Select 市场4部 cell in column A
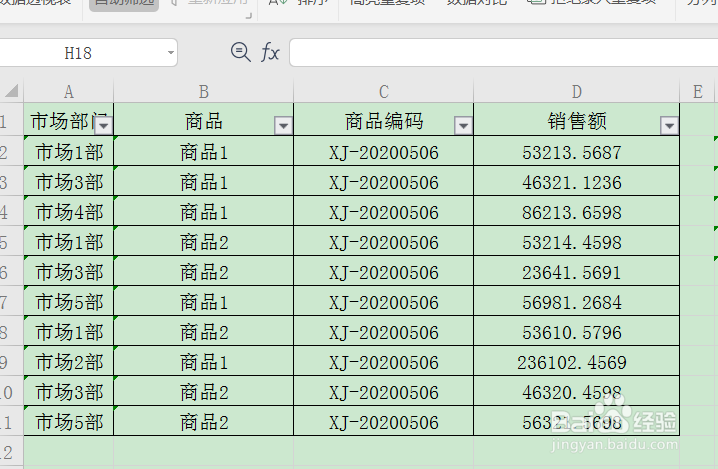The width and height of the screenshot is (718, 469). 68,211
